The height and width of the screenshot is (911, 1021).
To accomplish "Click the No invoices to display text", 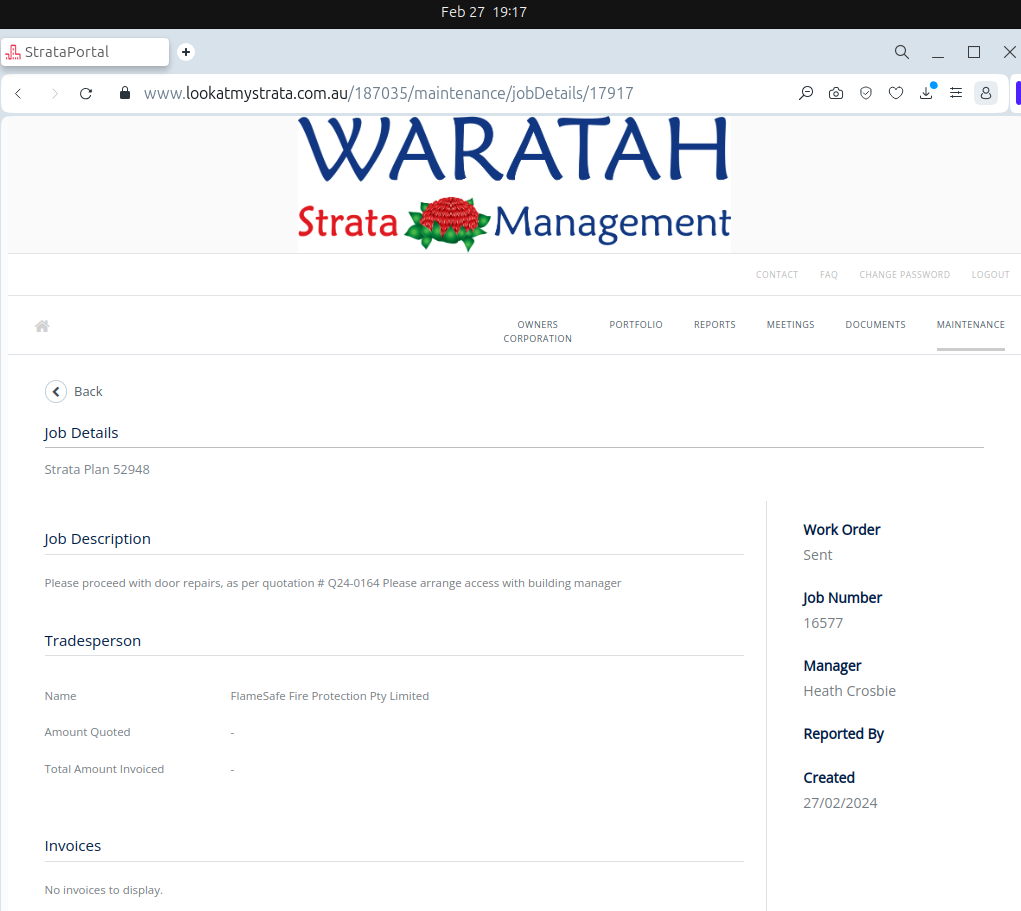I will pos(104,890).
